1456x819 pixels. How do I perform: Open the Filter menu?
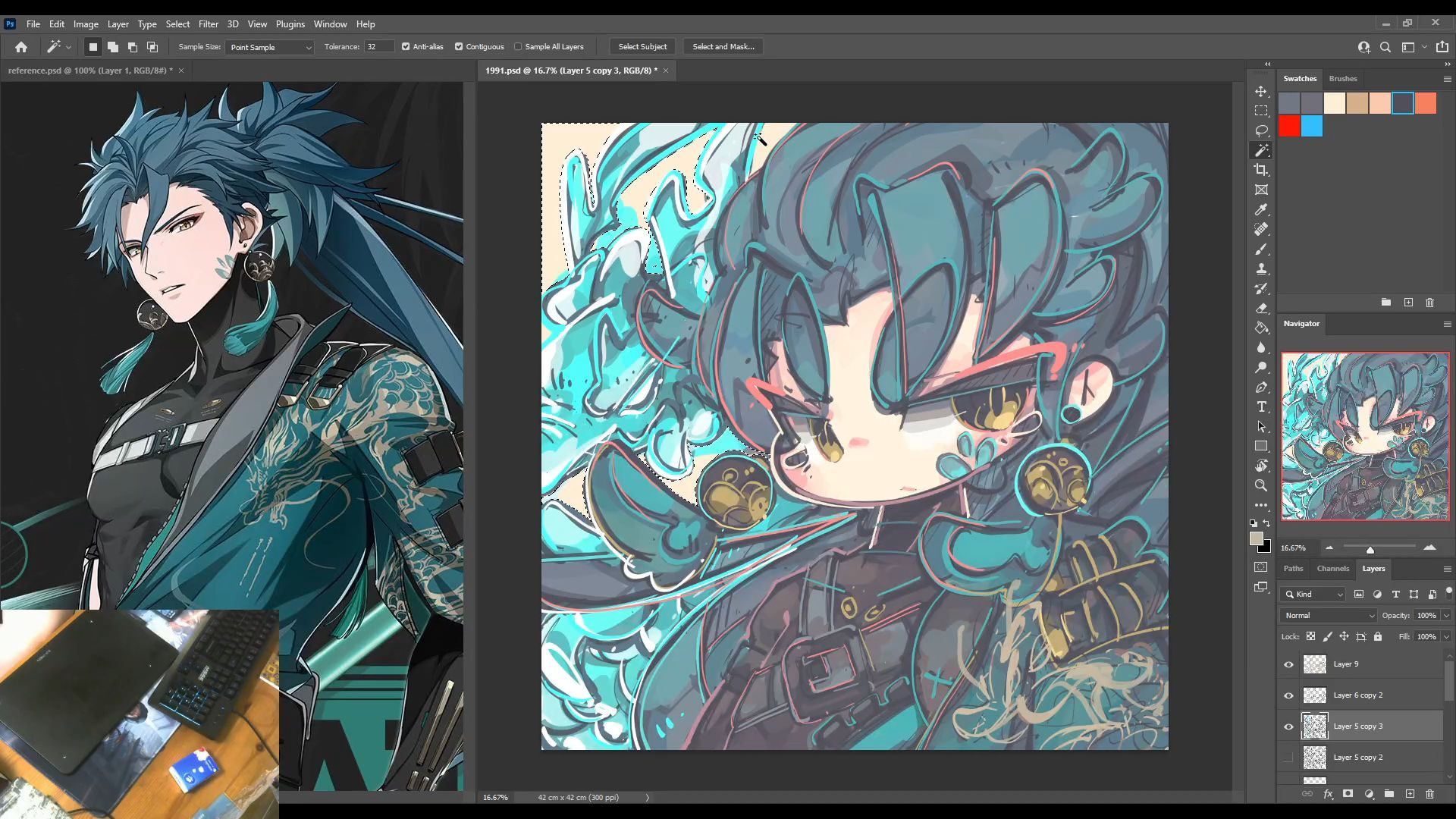coord(209,24)
